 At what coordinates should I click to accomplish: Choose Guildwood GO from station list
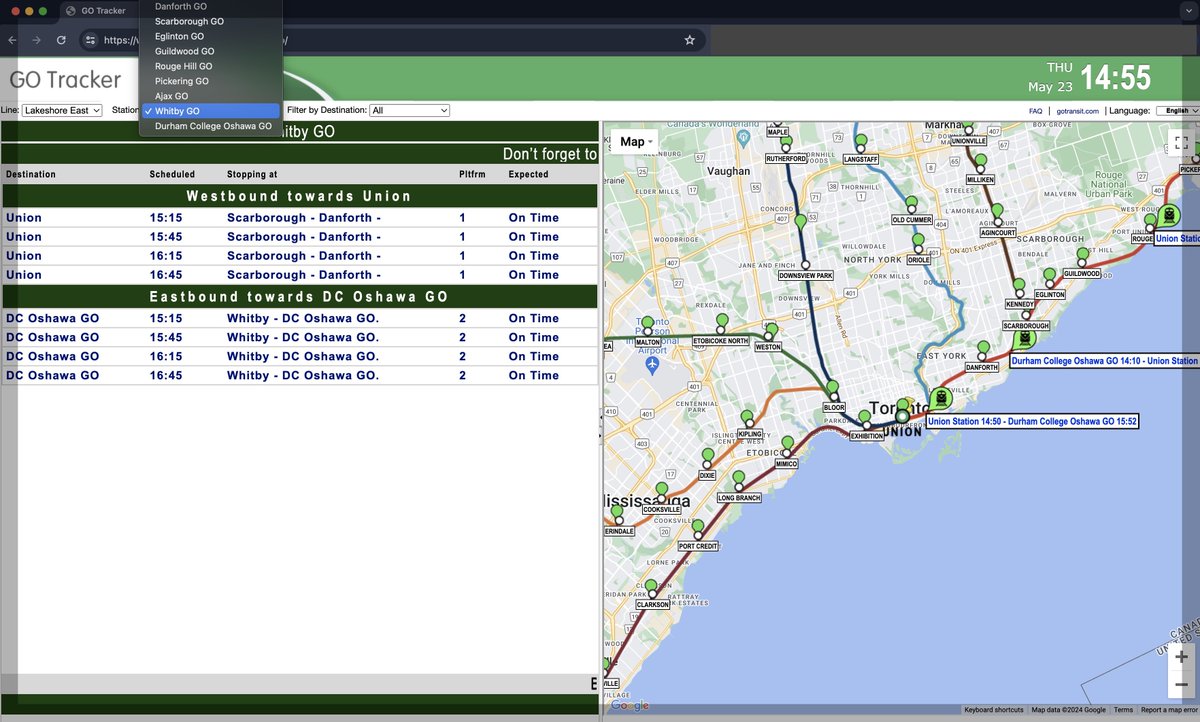184,51
